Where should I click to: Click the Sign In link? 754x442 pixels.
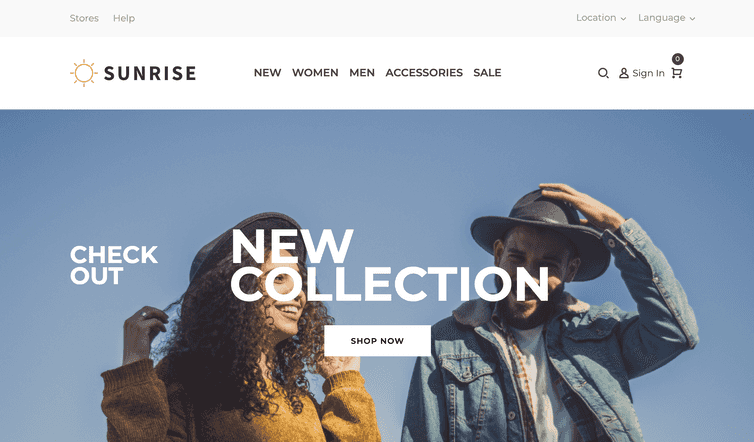tap(648, 73)
